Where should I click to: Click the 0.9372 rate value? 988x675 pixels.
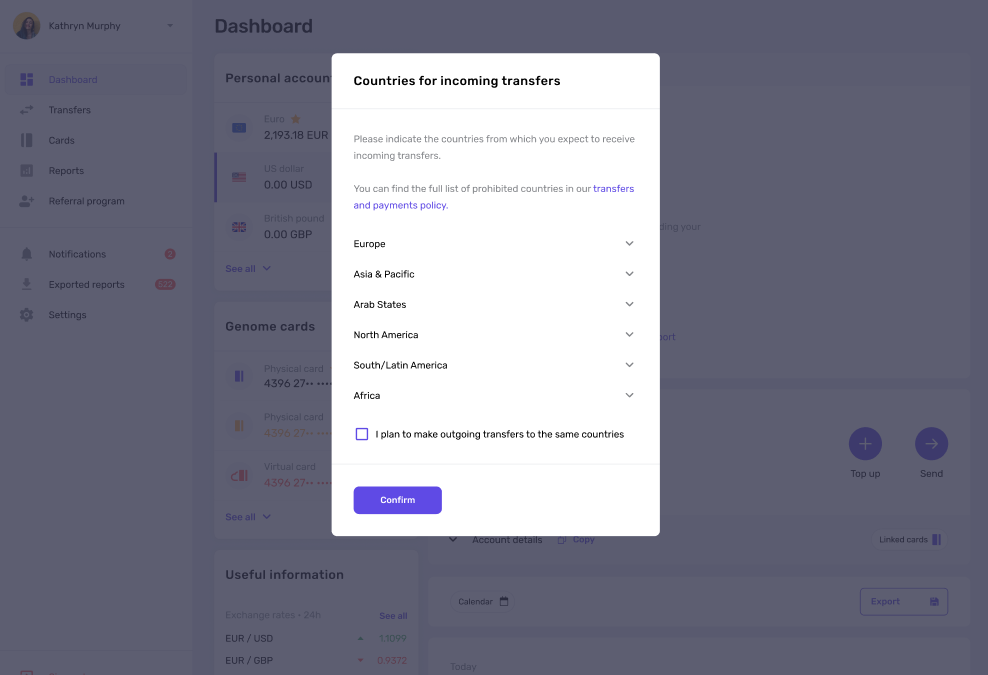pyautogui.click(x=392, y=661)
